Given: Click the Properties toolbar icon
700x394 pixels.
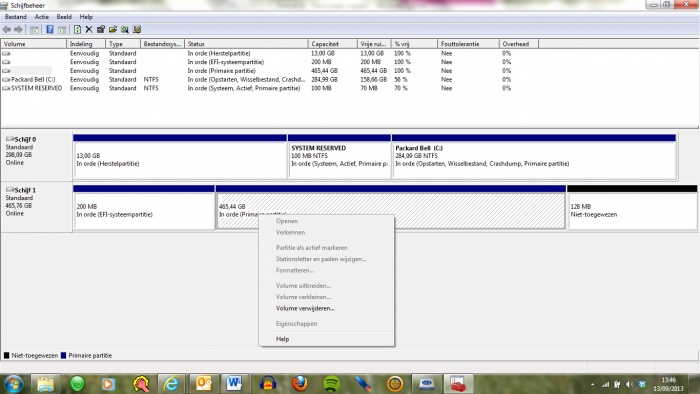Looking at the screenshot, I should [x=101, y=29].
